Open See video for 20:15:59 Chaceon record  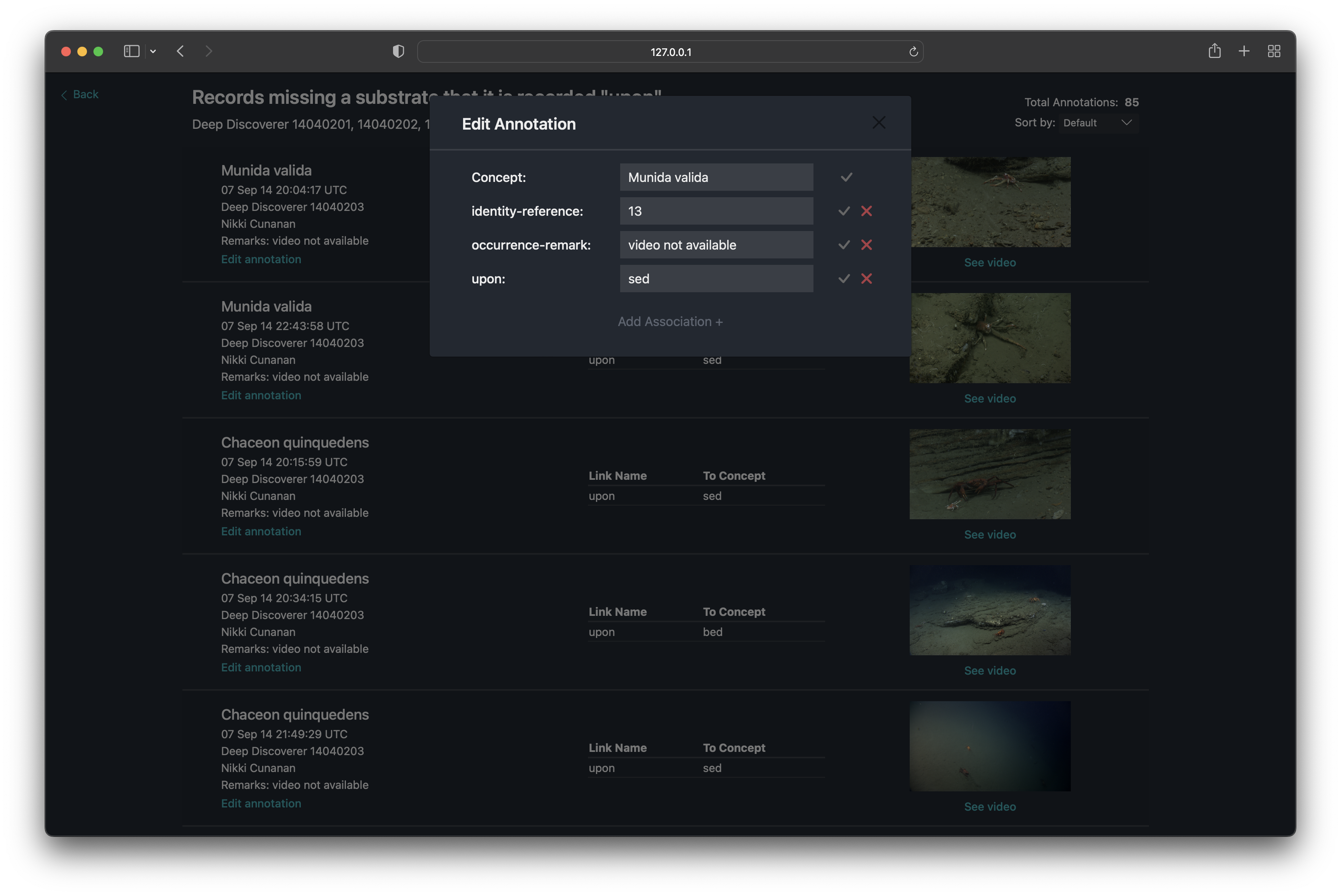[x=989, y=534]
